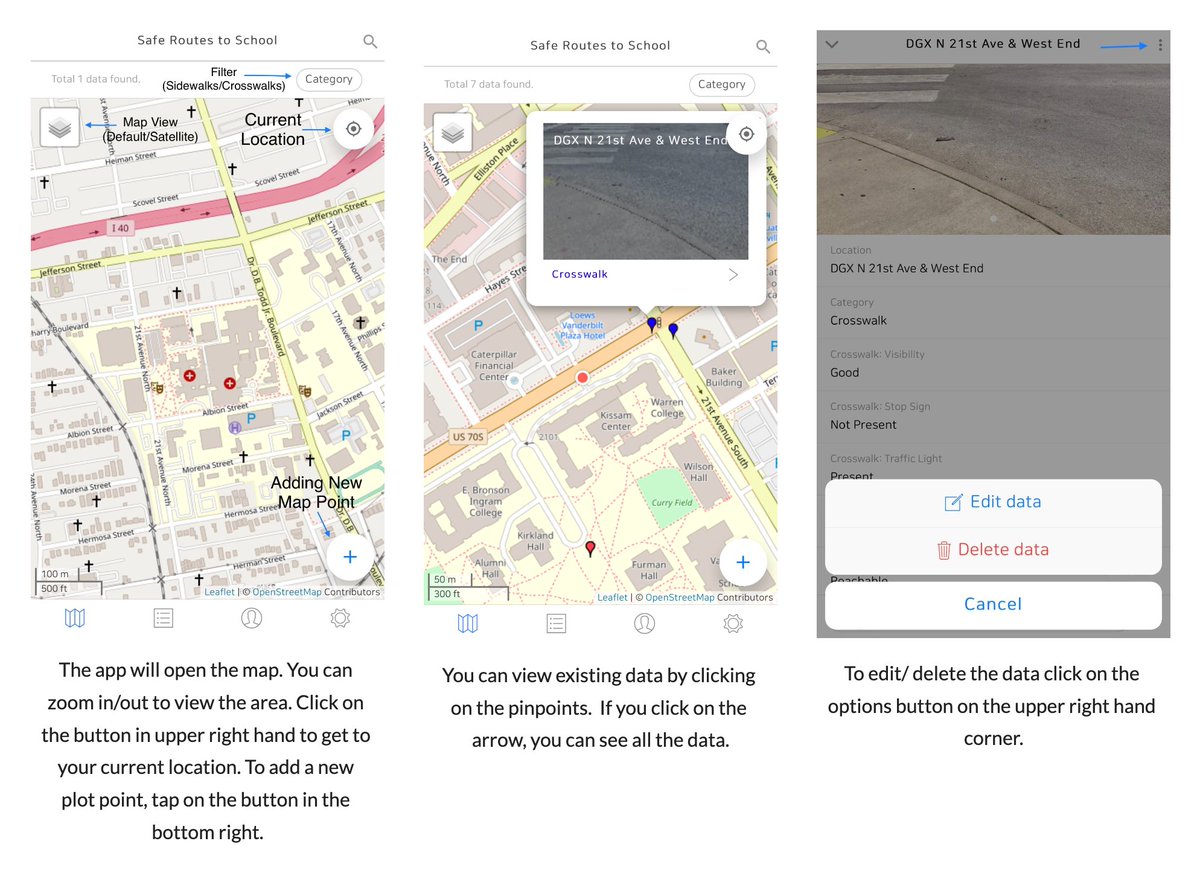Click Visibility value Good

(x=845, y=372)
